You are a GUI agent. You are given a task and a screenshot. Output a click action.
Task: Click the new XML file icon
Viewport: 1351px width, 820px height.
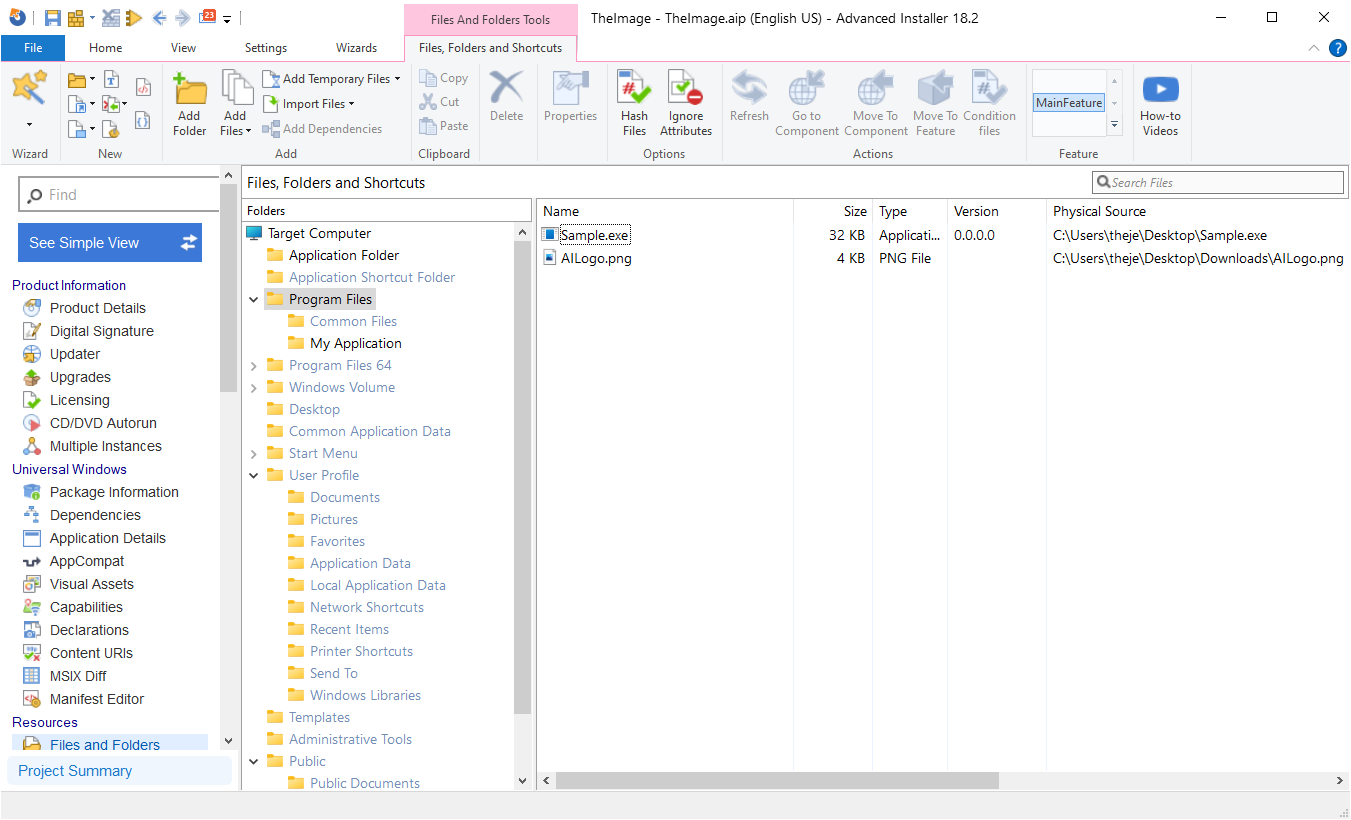coord(142,89)
